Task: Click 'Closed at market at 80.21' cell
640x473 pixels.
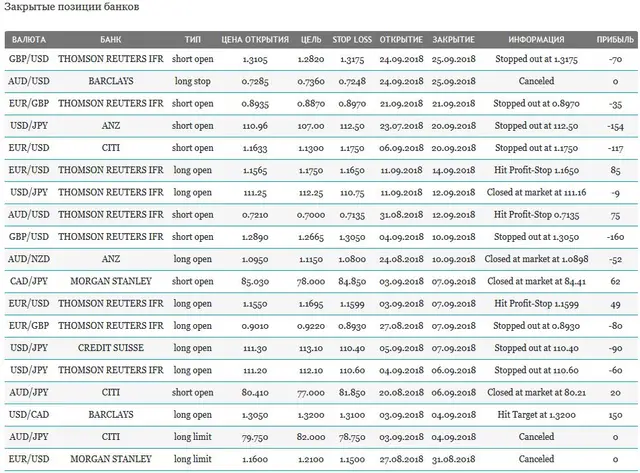Action: [536, 393]
